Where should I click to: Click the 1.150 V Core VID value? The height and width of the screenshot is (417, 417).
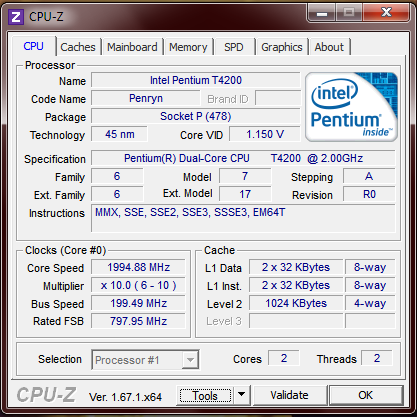(265, 134)
